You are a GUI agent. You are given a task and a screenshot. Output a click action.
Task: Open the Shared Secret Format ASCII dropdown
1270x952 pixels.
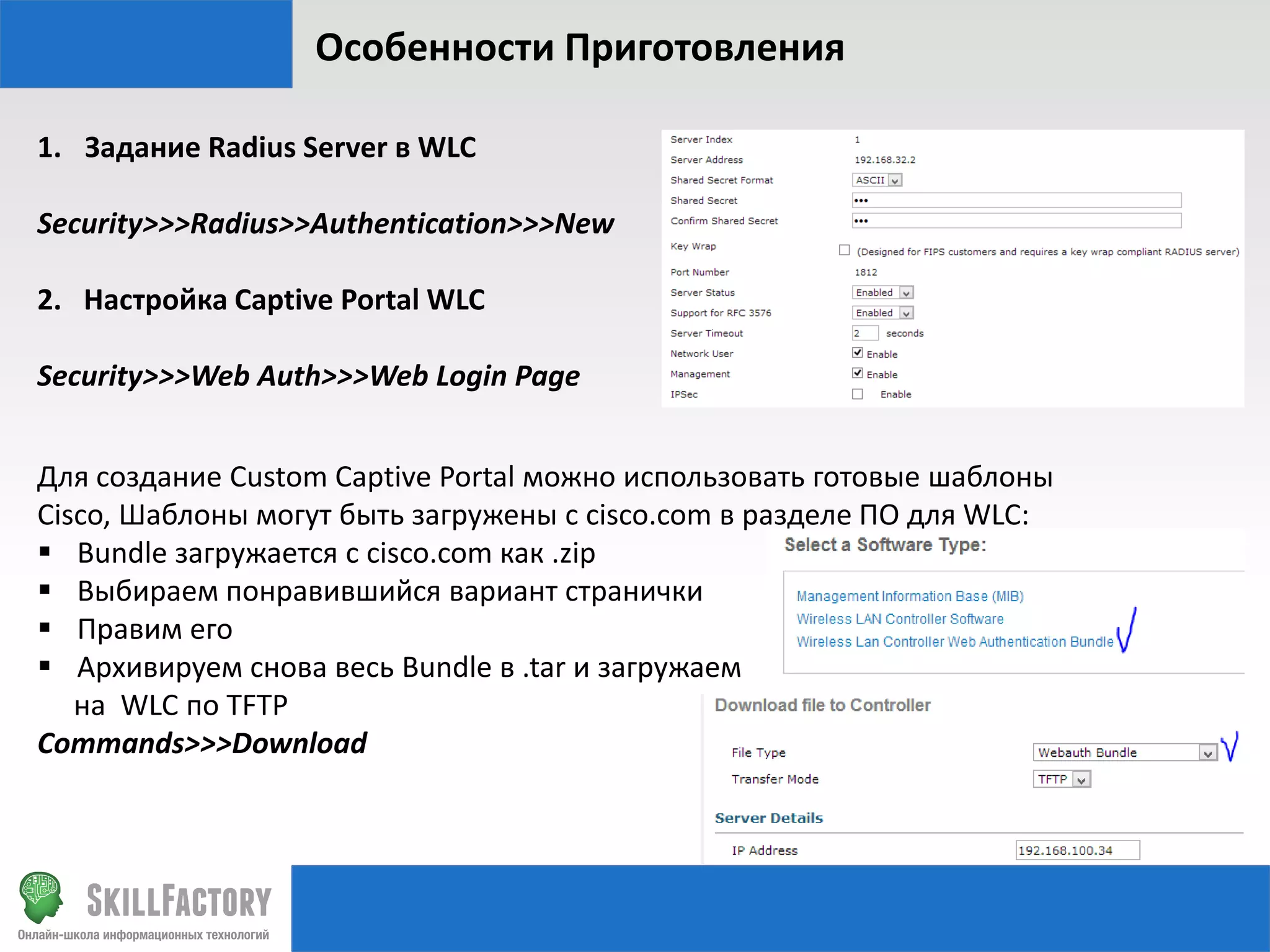pos(877,180)
